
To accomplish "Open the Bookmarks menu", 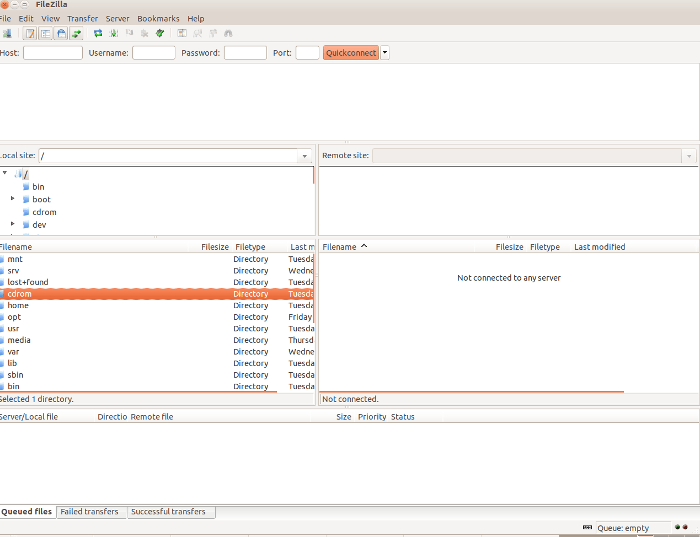I will coord(158,18).
